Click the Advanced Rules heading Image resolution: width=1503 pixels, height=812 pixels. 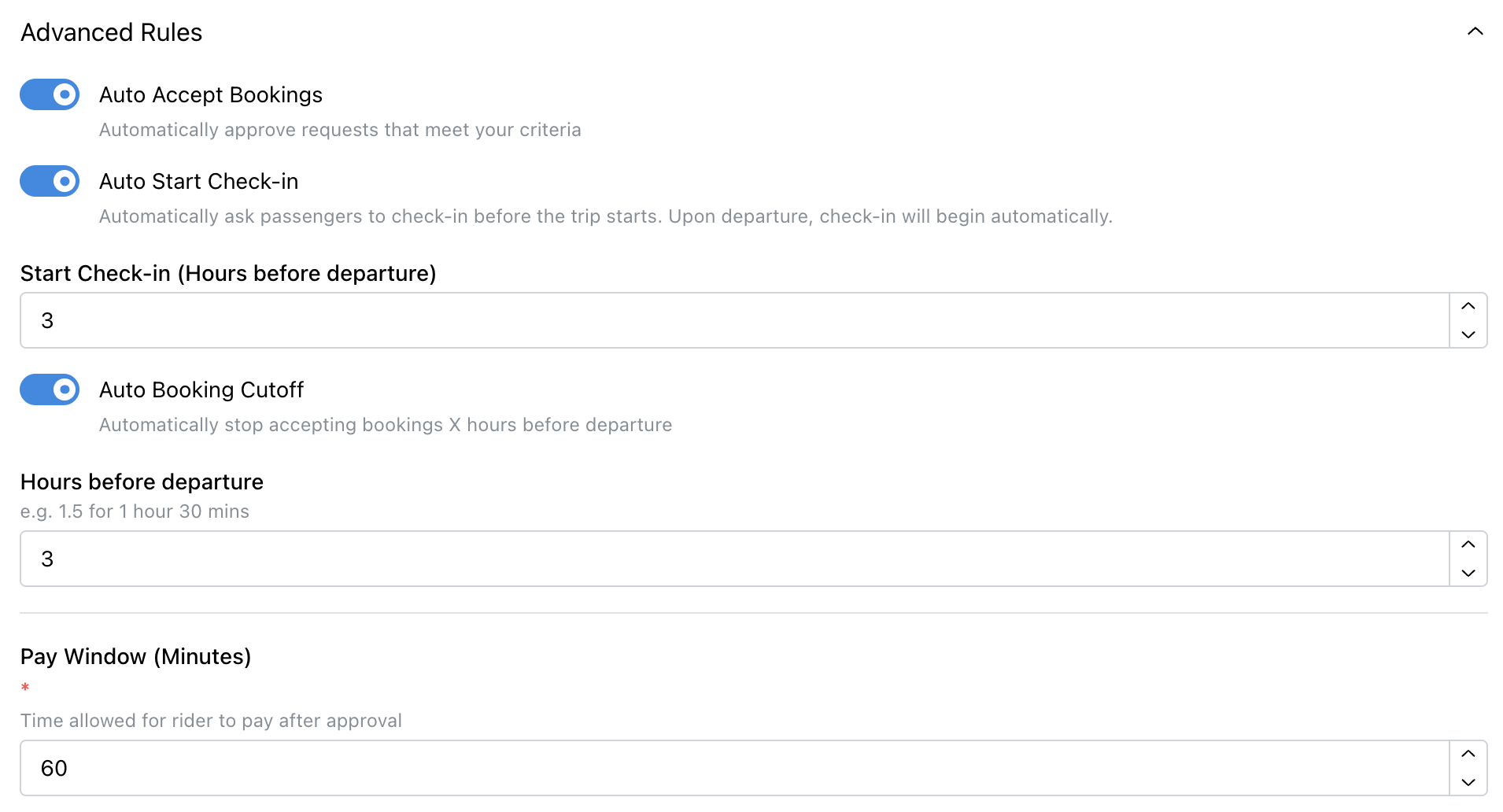click(111, 32)
